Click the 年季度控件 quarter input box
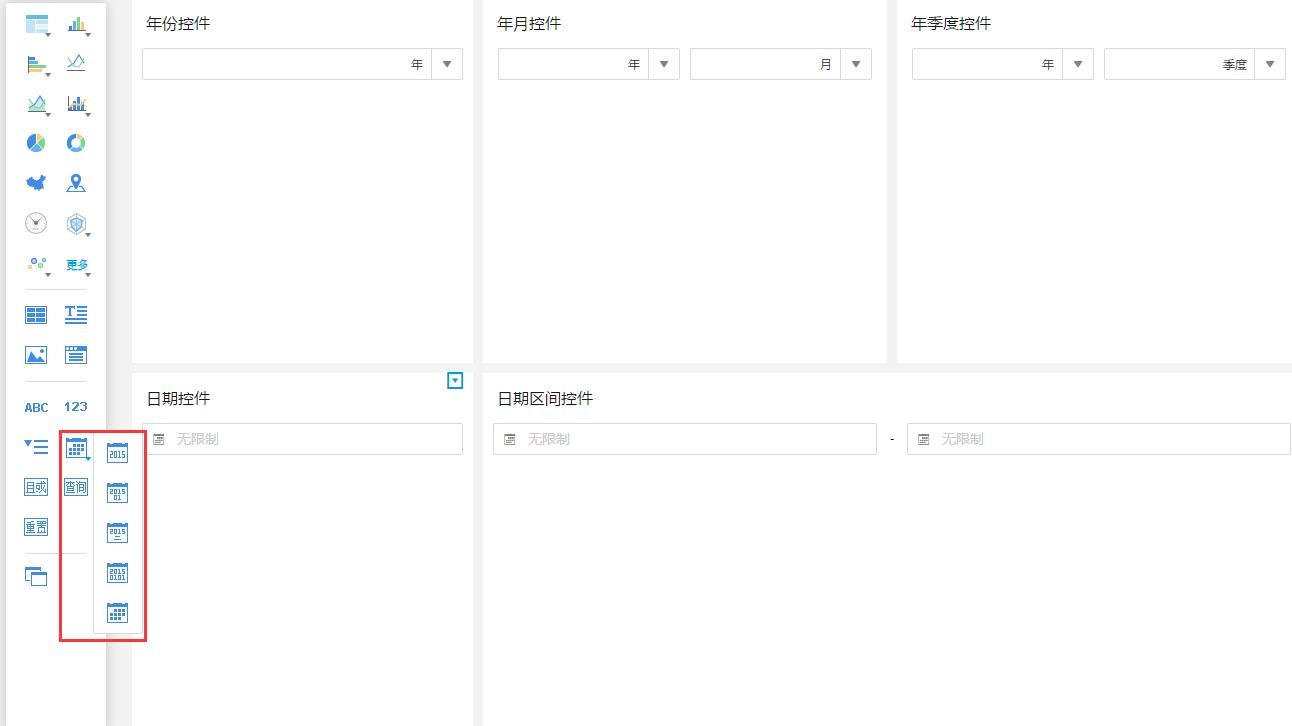This screenshot has width=1292, height=726. (1180, 64)
